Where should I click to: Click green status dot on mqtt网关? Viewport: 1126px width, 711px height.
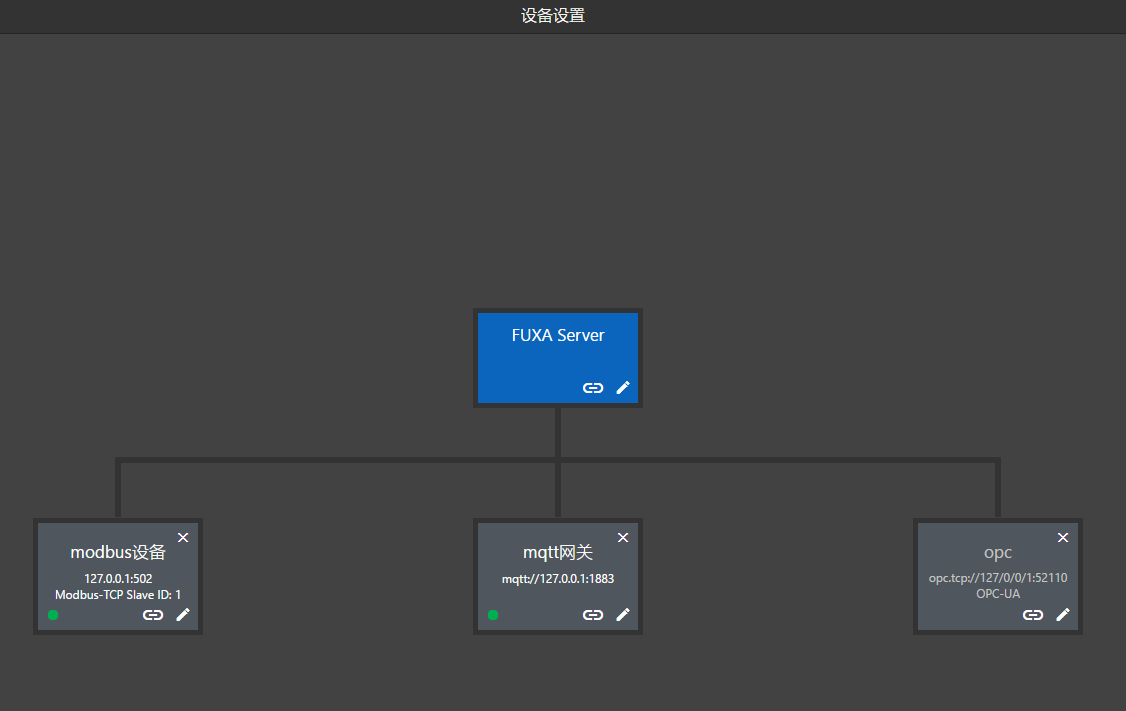pos(493,615)
